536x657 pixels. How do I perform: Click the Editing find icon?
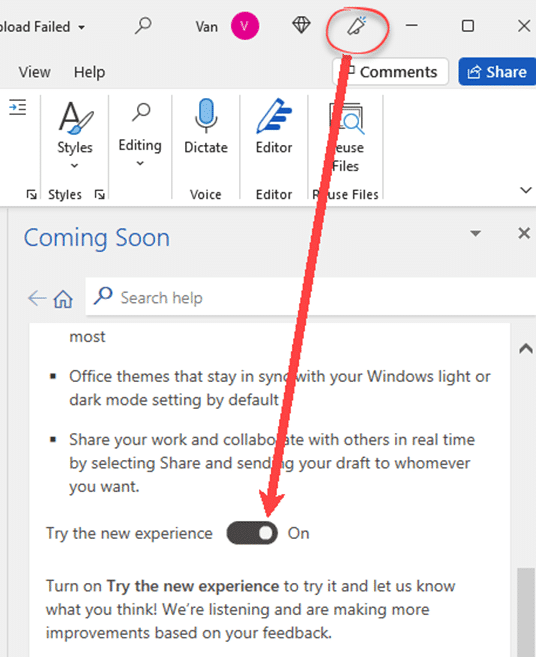coord(141,112)
